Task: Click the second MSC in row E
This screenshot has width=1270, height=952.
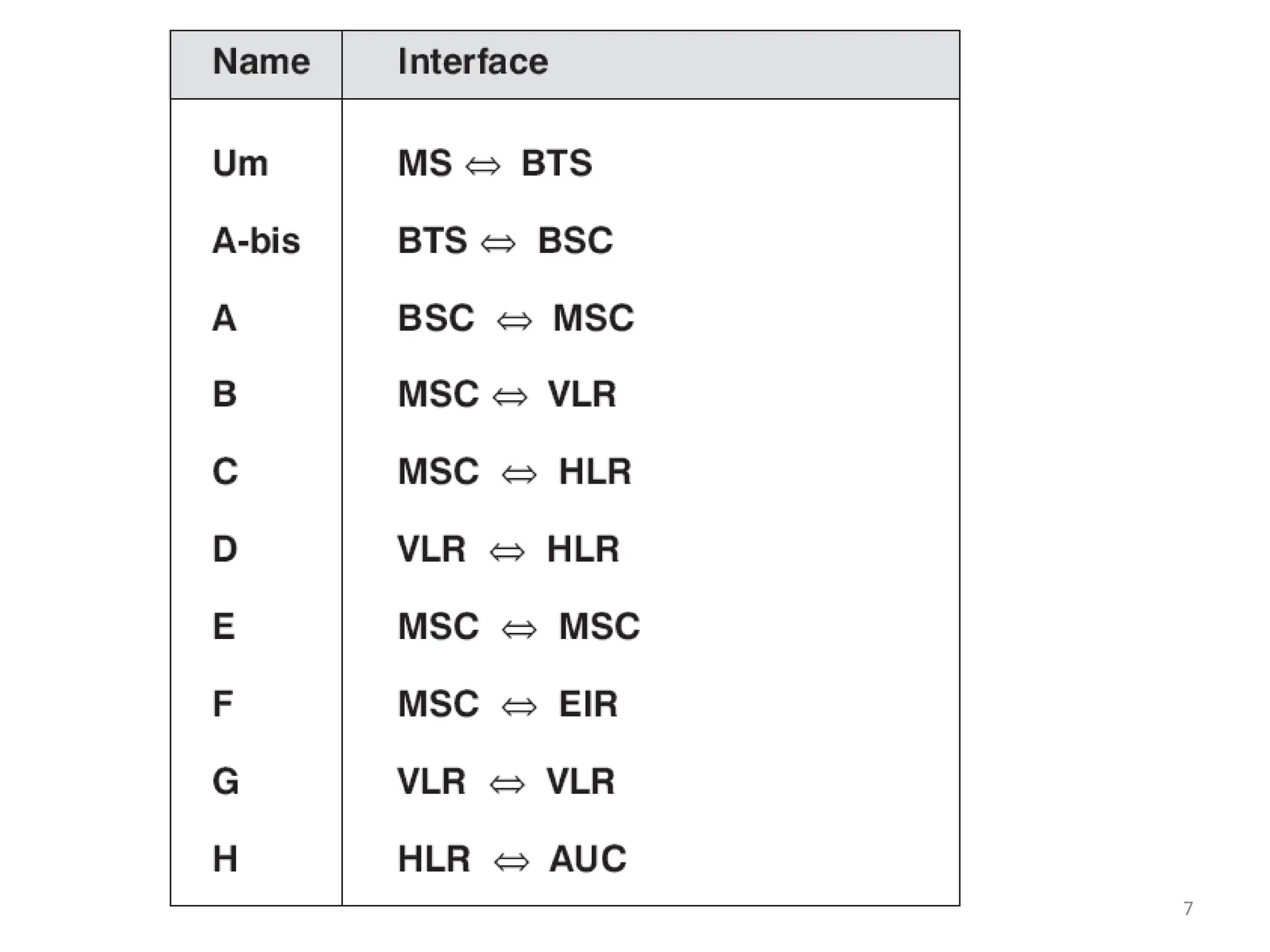Action: pyautogui.click(x=600, y=627)
